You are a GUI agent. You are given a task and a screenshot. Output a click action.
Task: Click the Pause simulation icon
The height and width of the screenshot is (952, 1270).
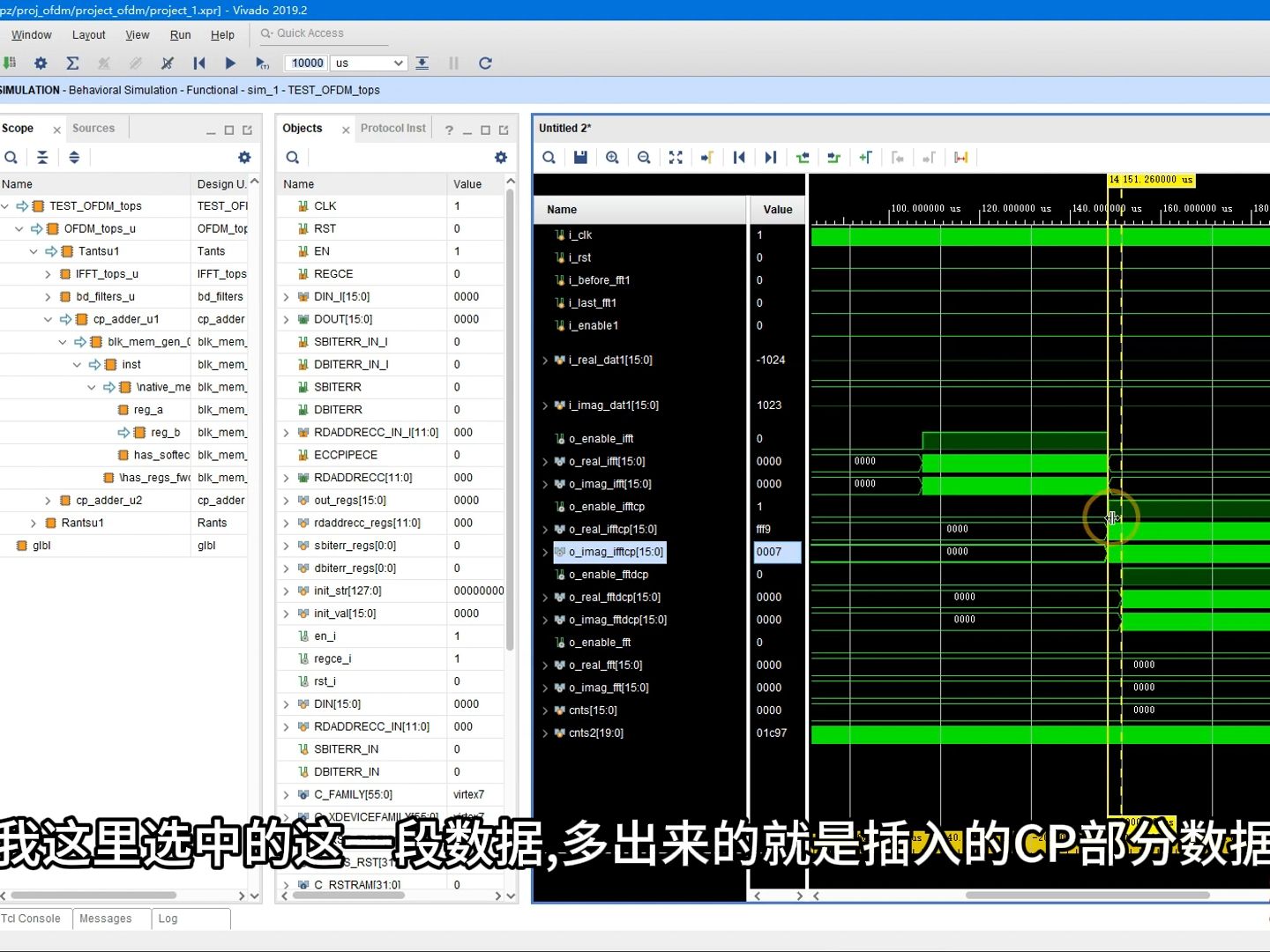(x=453, y=63)
